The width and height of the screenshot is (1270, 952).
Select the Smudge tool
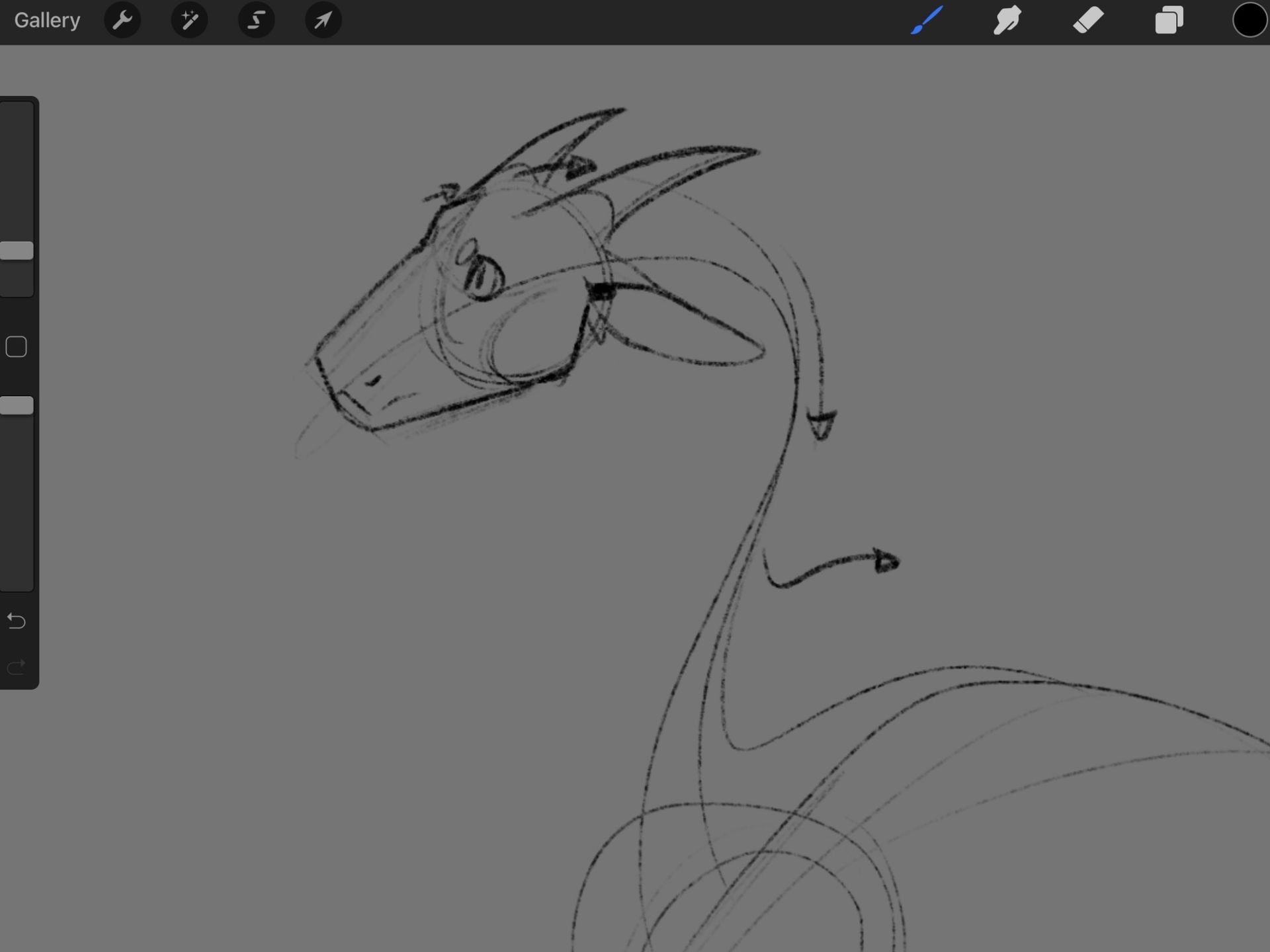point(1007,20)
